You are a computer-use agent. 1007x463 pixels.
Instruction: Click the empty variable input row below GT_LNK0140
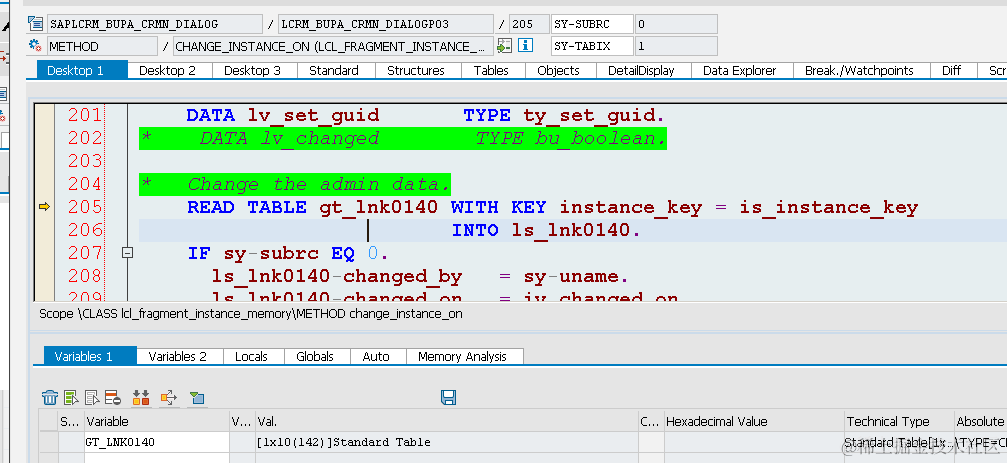(x=157, y=458)
